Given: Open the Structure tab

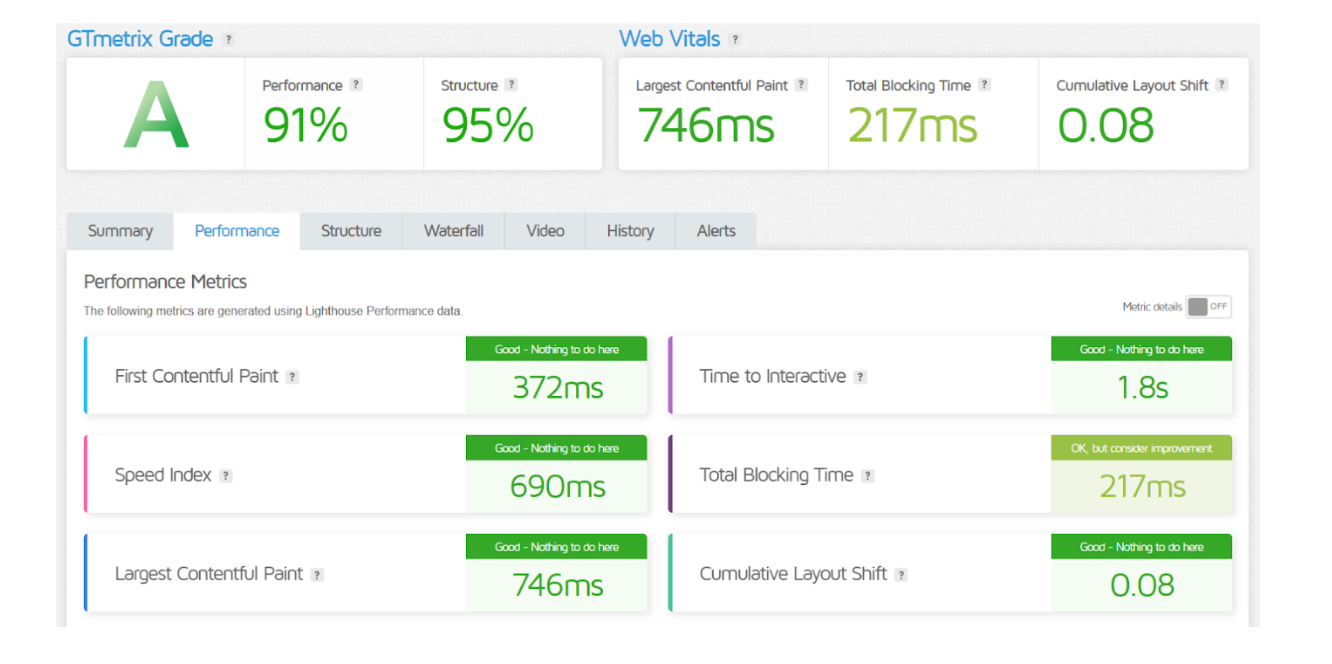Looking at the screenshot, I should pos(351,231).
